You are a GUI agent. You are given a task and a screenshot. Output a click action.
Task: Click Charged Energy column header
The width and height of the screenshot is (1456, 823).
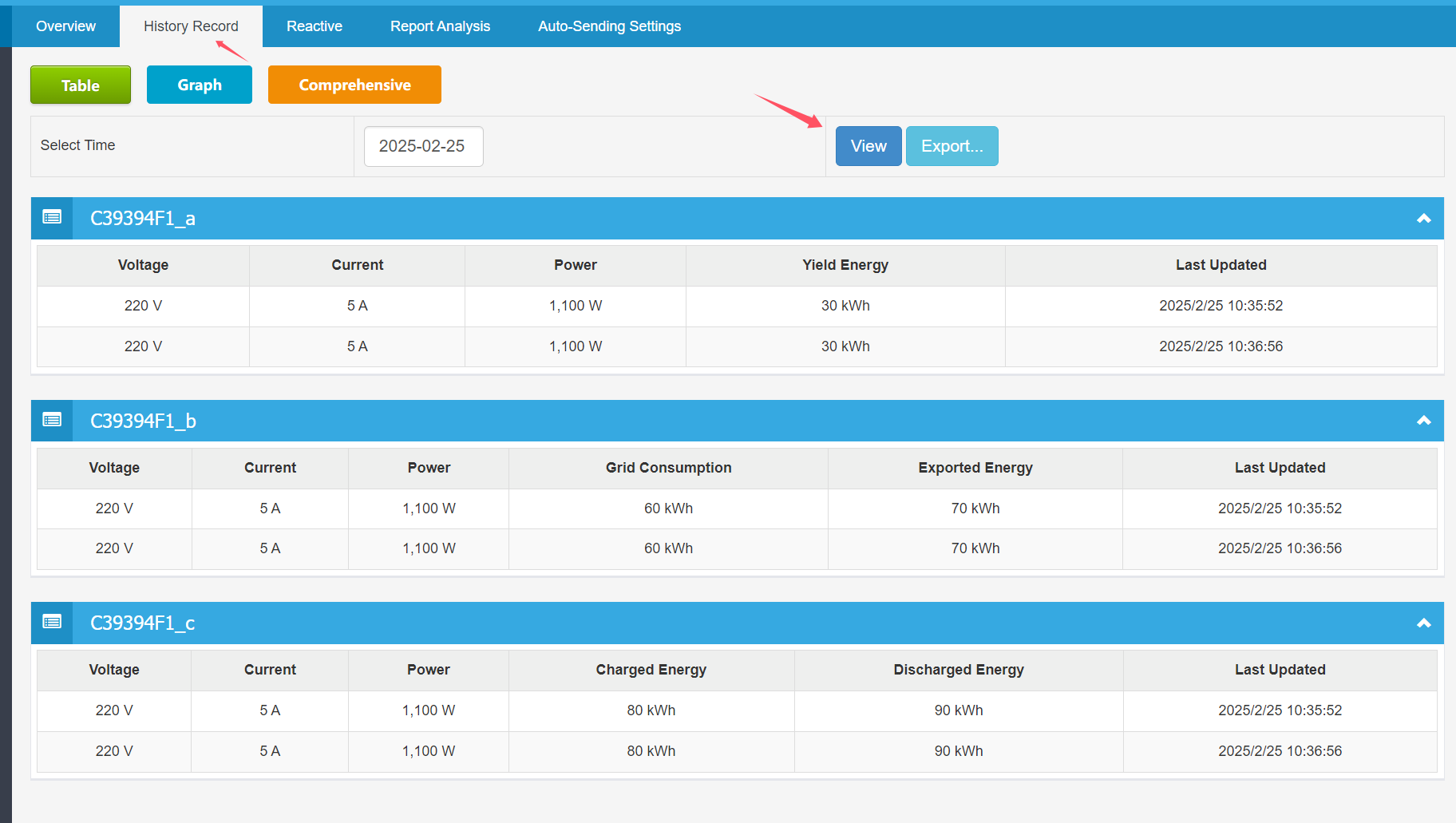click(651, 670)
